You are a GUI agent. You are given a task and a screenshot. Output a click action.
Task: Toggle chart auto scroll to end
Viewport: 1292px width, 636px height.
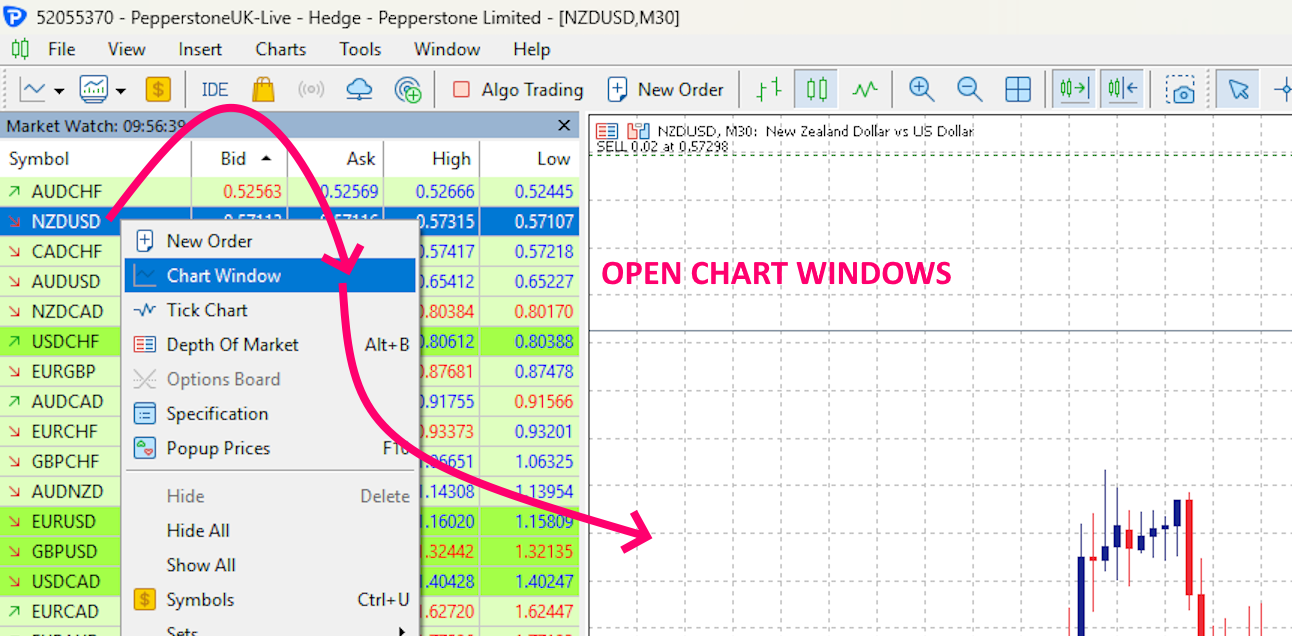click(x=1075, y=90)
